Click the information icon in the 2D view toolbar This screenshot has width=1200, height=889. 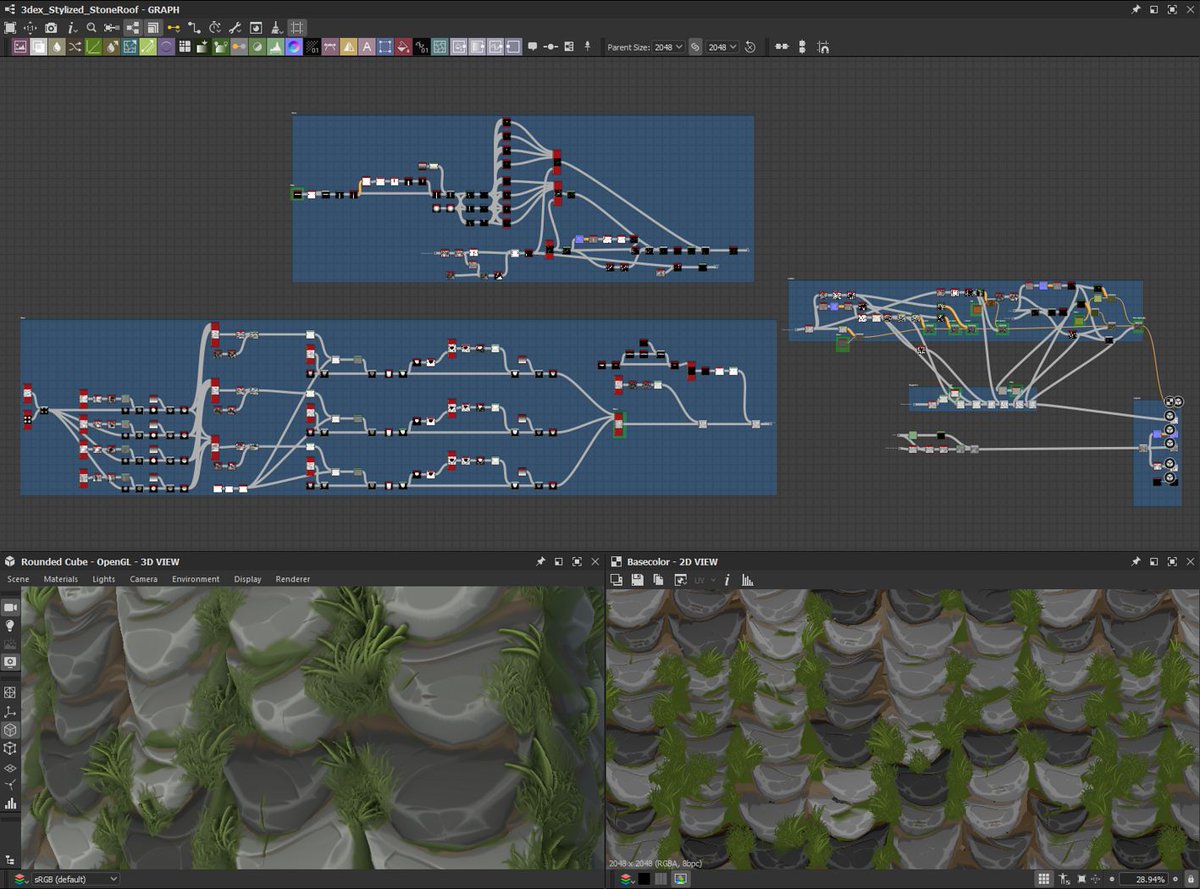[727, 579]
